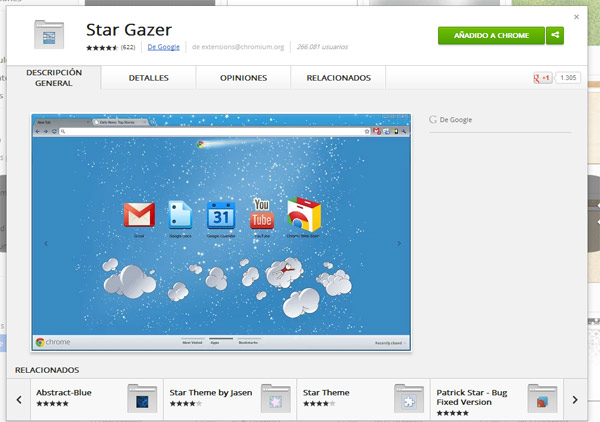
Task: Click the Star Theme folder icon
Action: click(409, 399)
